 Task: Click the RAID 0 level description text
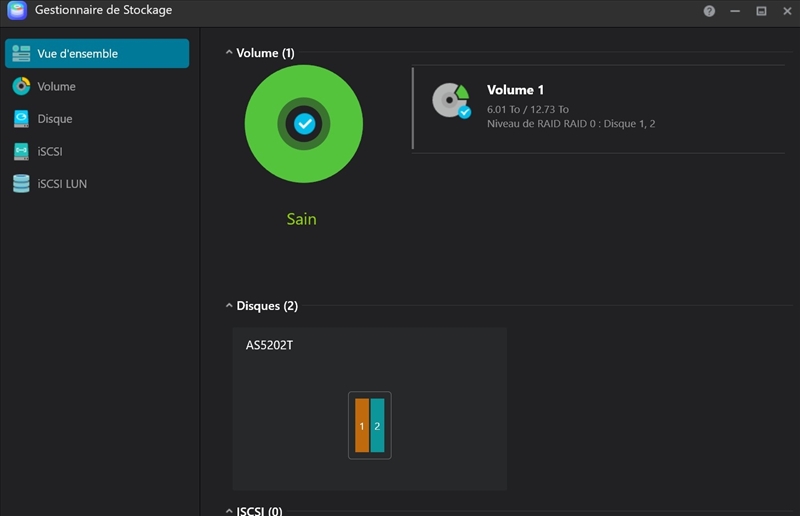(x=570, y=124)
